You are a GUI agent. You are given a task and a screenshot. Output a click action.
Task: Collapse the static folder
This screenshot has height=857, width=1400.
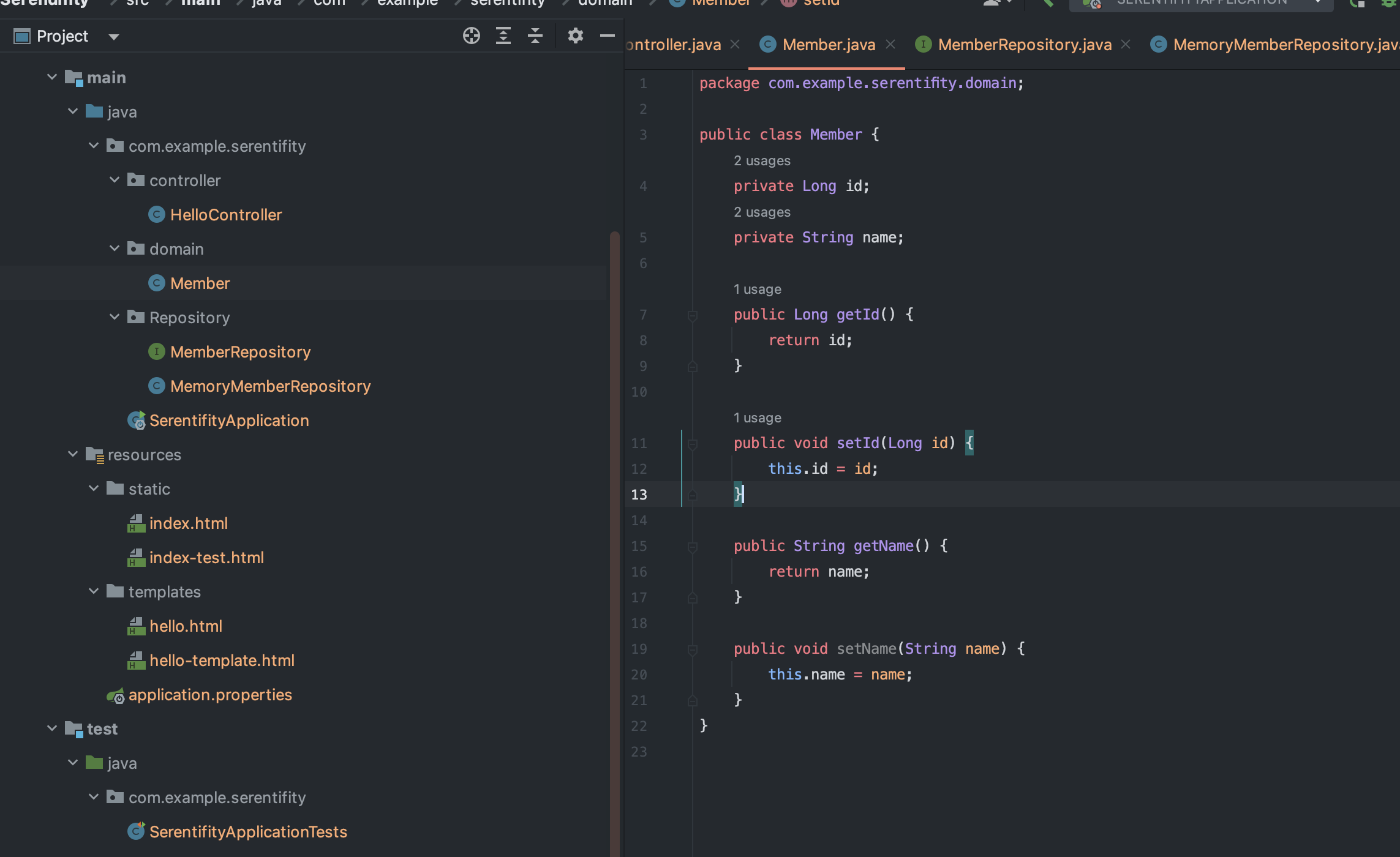click(94, 488)
